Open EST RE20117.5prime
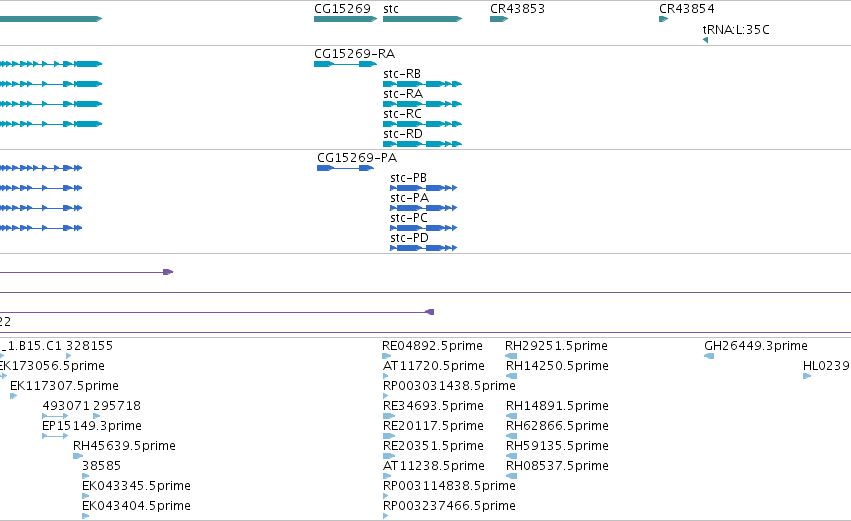The height and width of the screenshot is (521, 851). (x=389, y=436)
